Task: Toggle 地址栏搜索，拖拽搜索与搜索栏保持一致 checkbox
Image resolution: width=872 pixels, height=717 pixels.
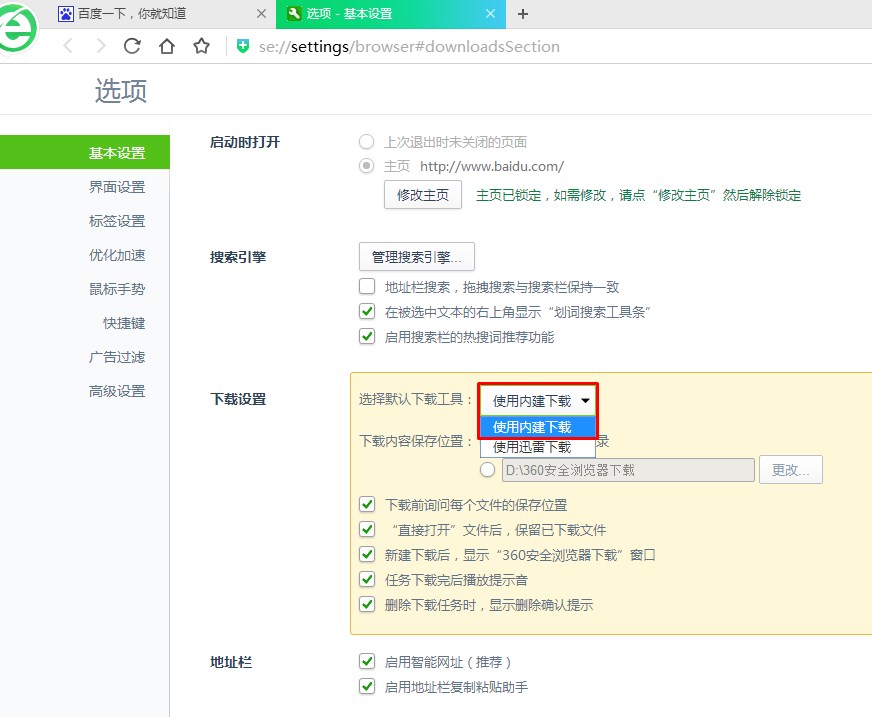Action: pos(367,286)
